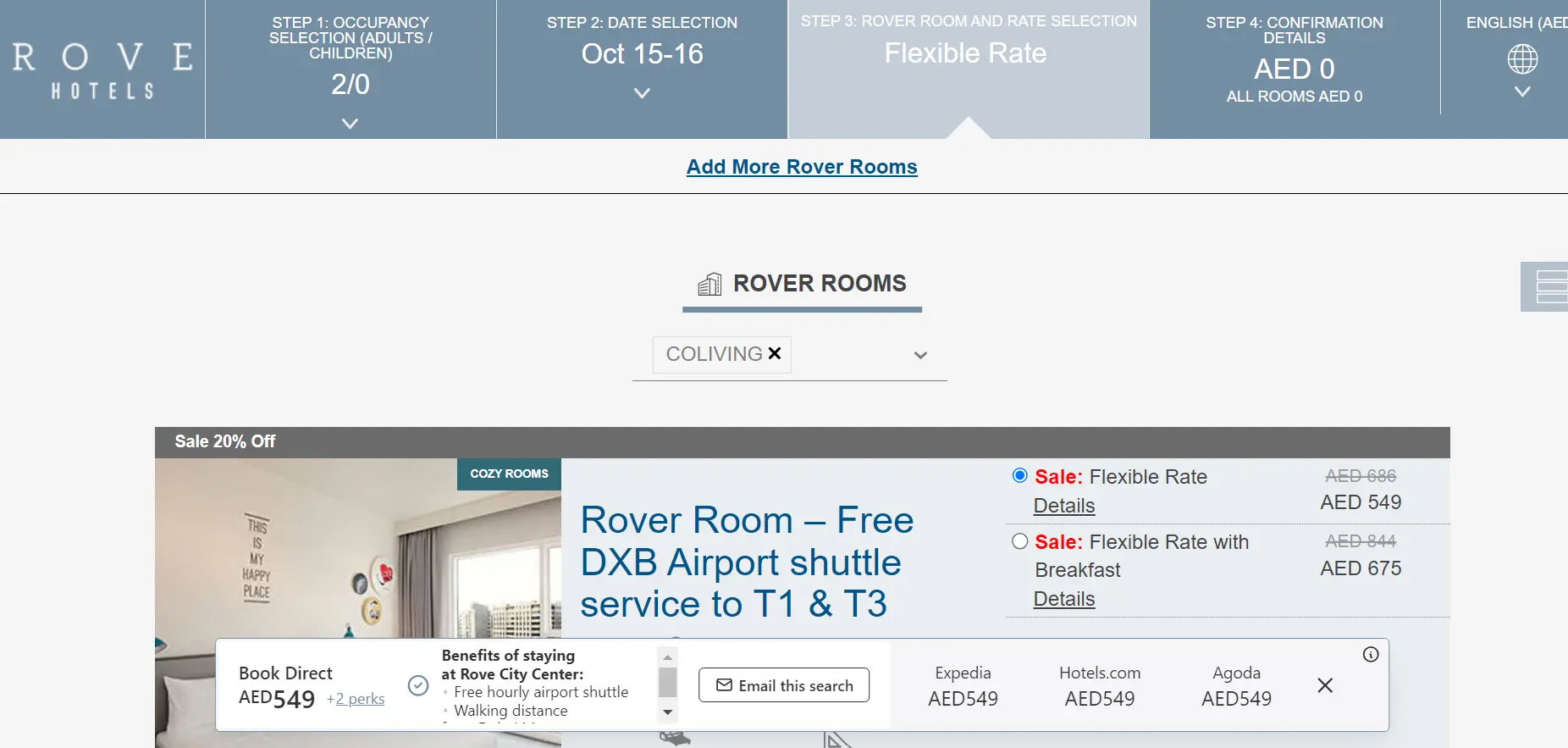Click the list panel icon on the right edge
The image size is (1568, 748).
tap(1549, 286)
